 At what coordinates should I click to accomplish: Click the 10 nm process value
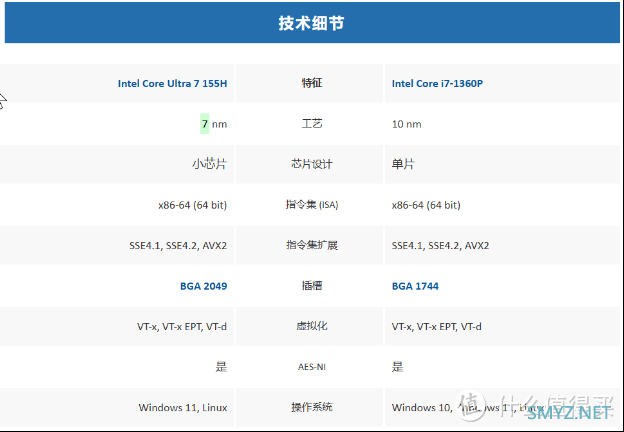(x=406, y=124)
